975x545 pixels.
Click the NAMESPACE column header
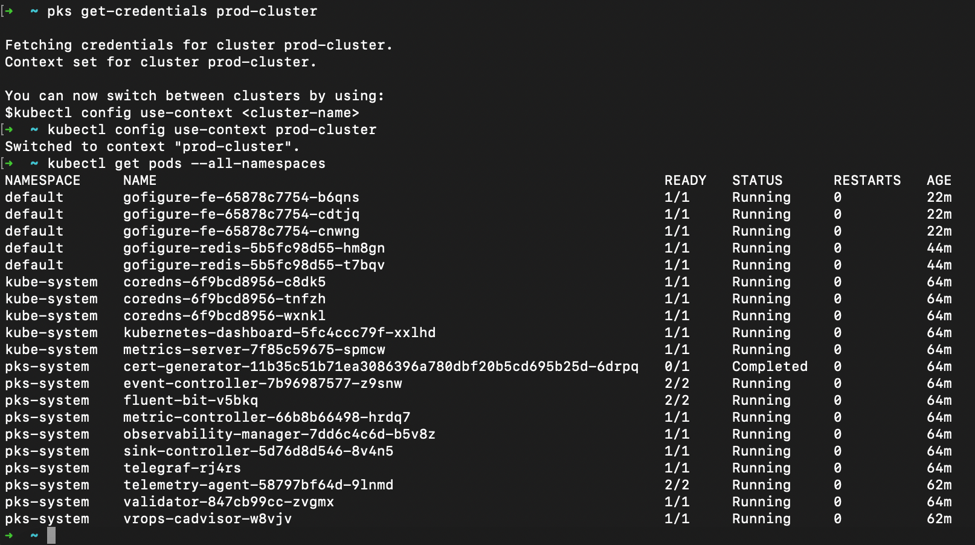(x=42, y=180)
